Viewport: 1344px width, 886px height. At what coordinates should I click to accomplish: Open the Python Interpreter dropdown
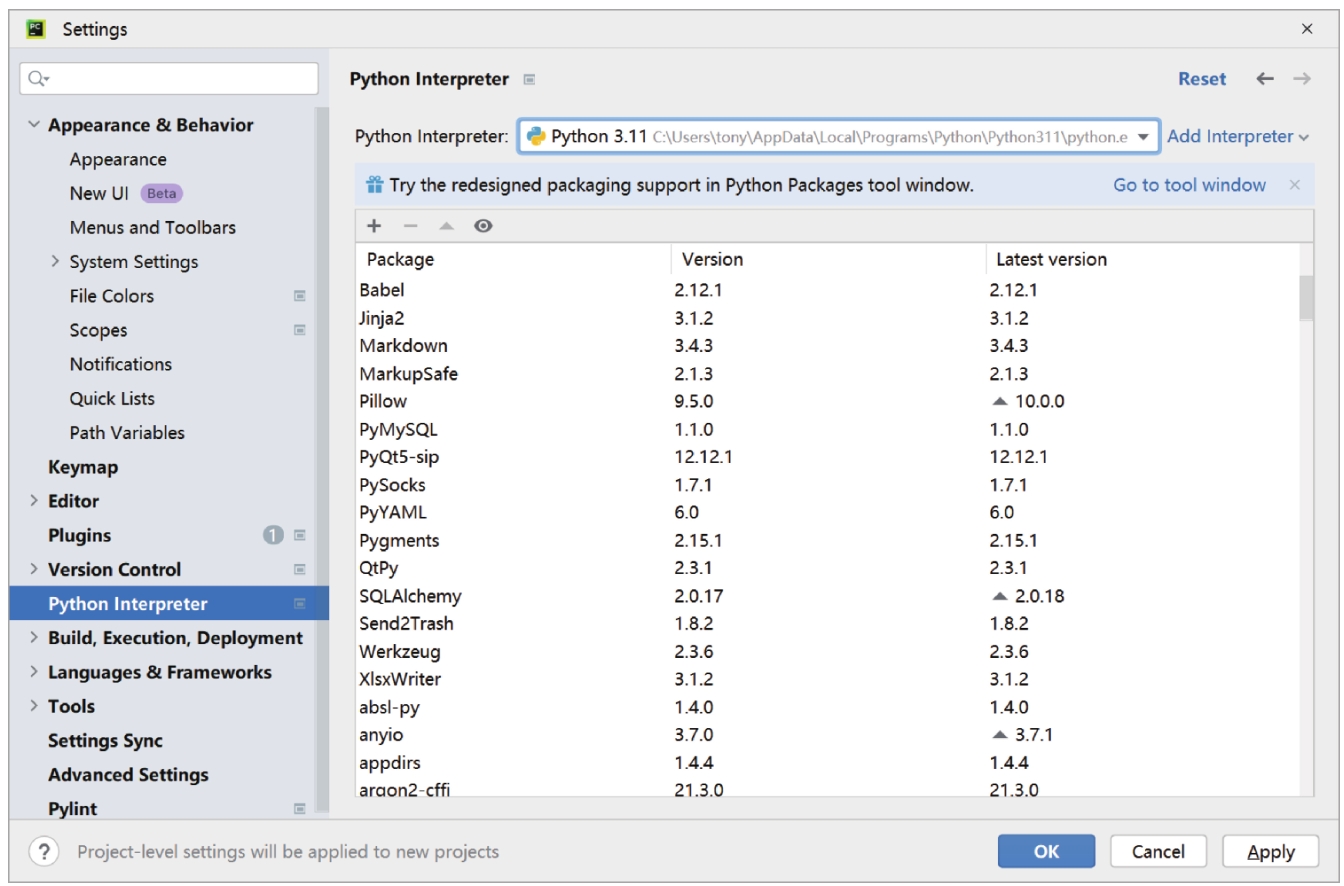coord(1144,137)
